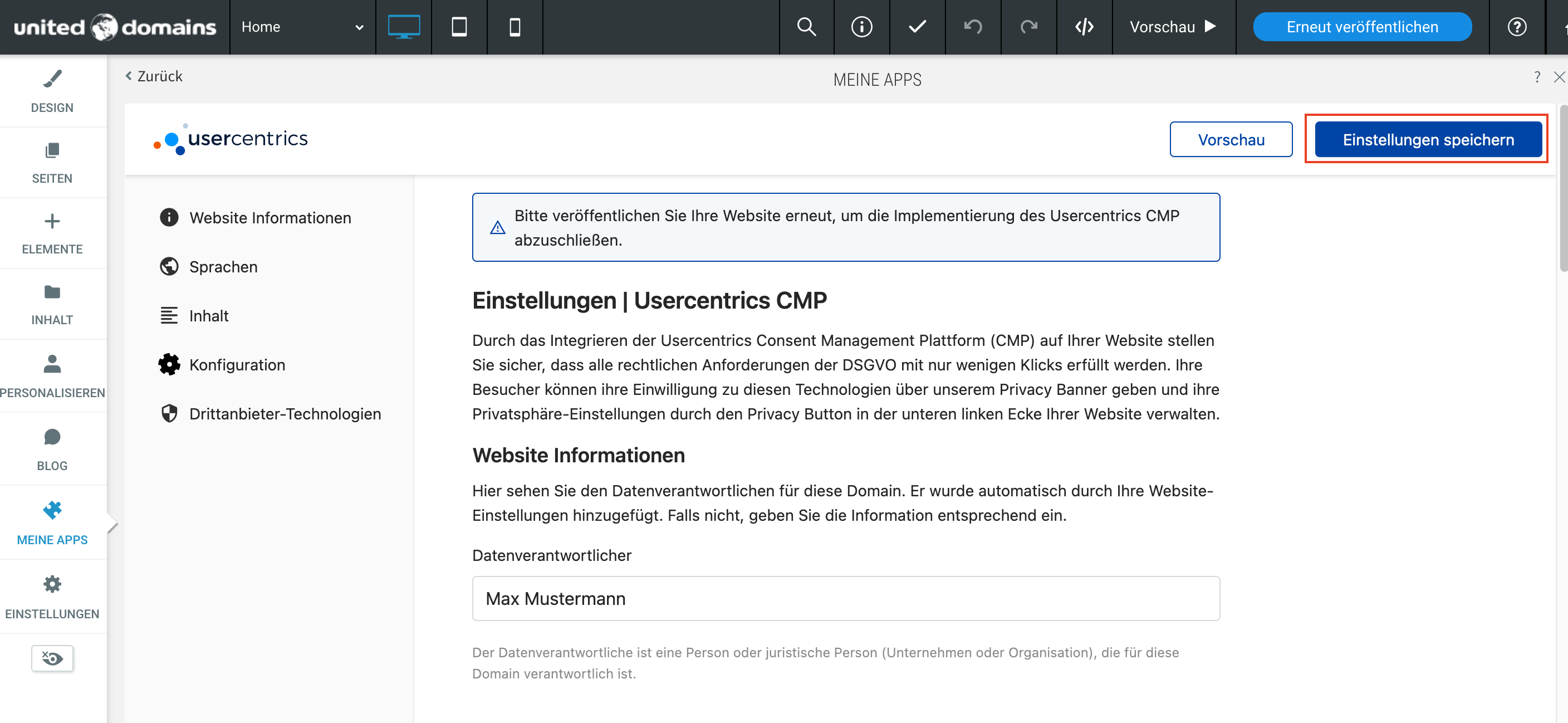The width and height of the screenshot is (1568, 723).
Task: Select Sprachen menu item
Action: 209,266
